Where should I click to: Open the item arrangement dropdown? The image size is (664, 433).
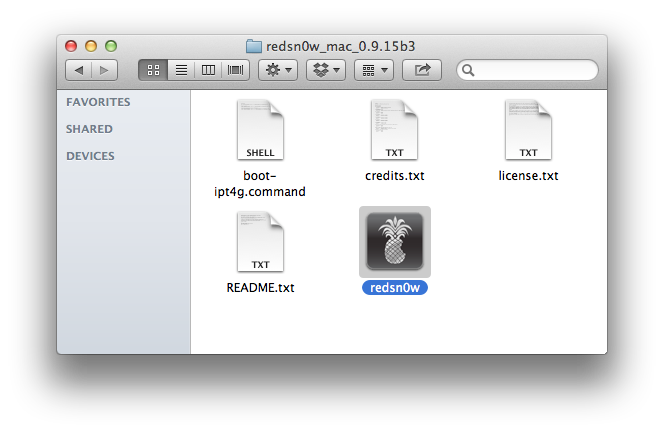click(x=374, y=70)
